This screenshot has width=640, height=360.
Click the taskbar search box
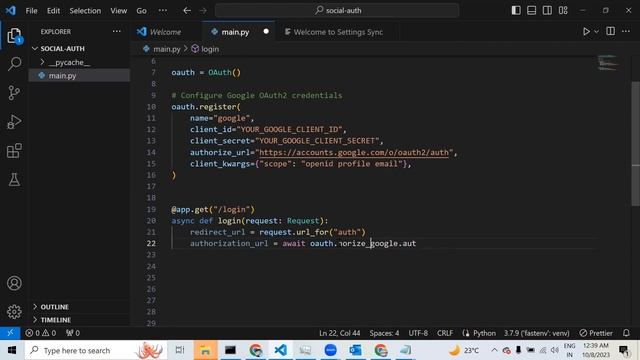96,350
